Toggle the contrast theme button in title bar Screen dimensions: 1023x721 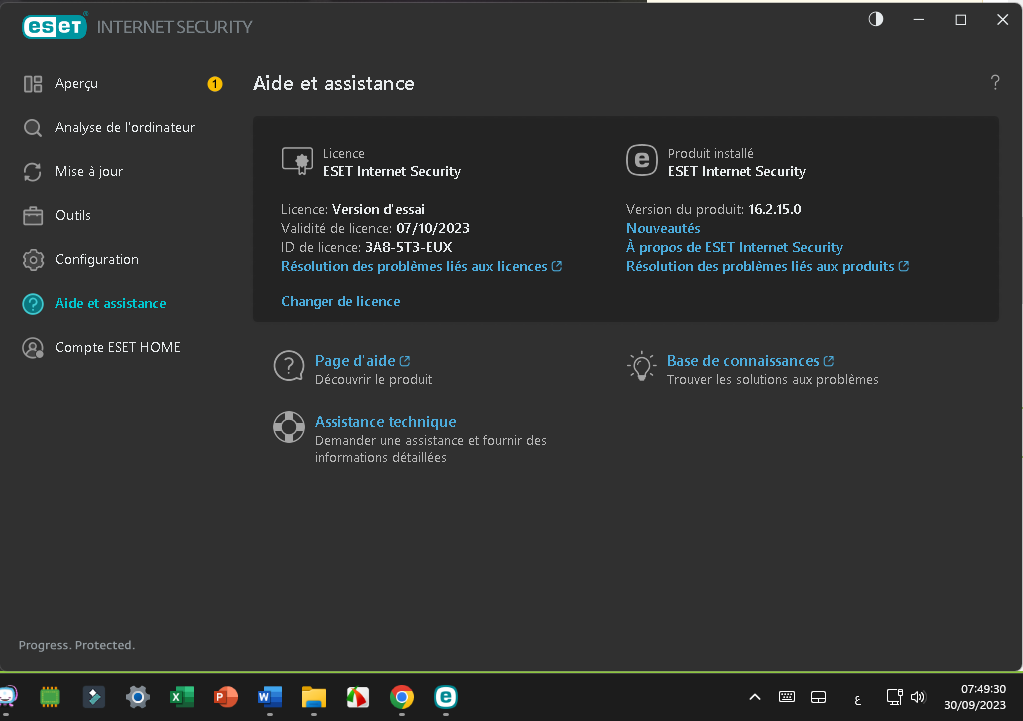(876, 20)
